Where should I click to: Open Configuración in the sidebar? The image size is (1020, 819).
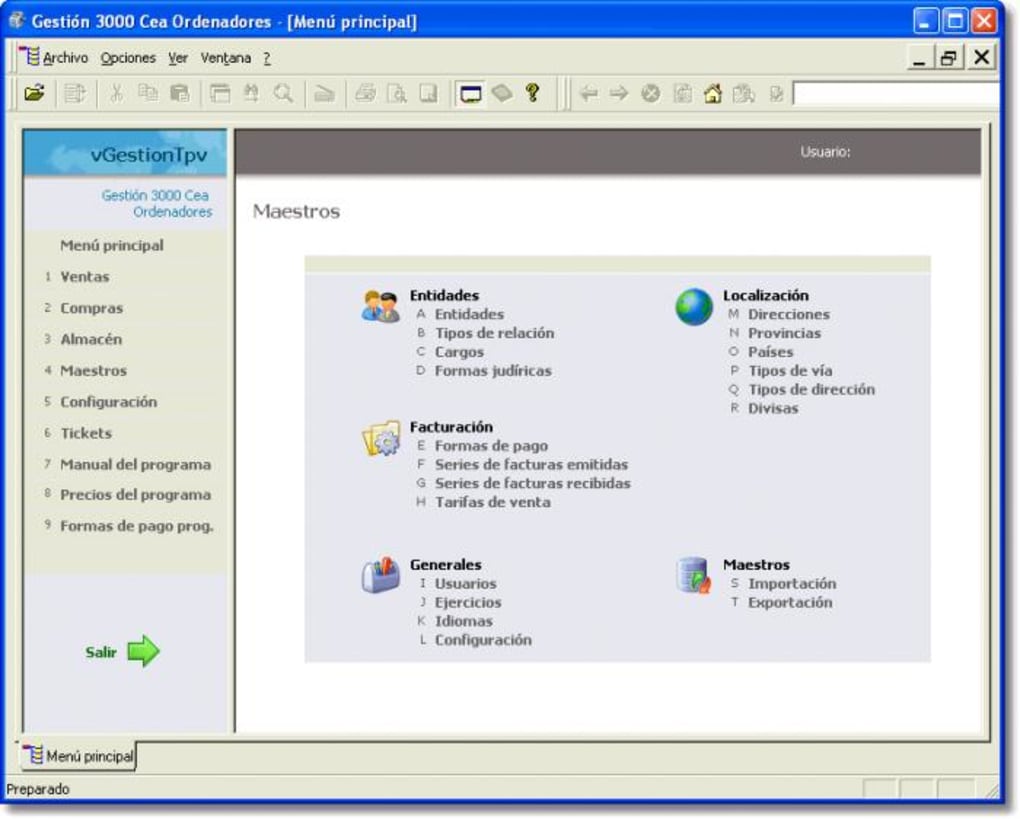click(x=109, y=401)
